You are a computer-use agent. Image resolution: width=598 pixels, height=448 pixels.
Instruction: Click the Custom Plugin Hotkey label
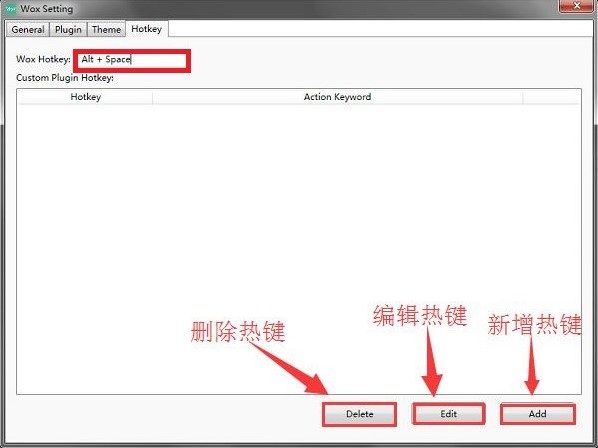click(x=65, y=78)
